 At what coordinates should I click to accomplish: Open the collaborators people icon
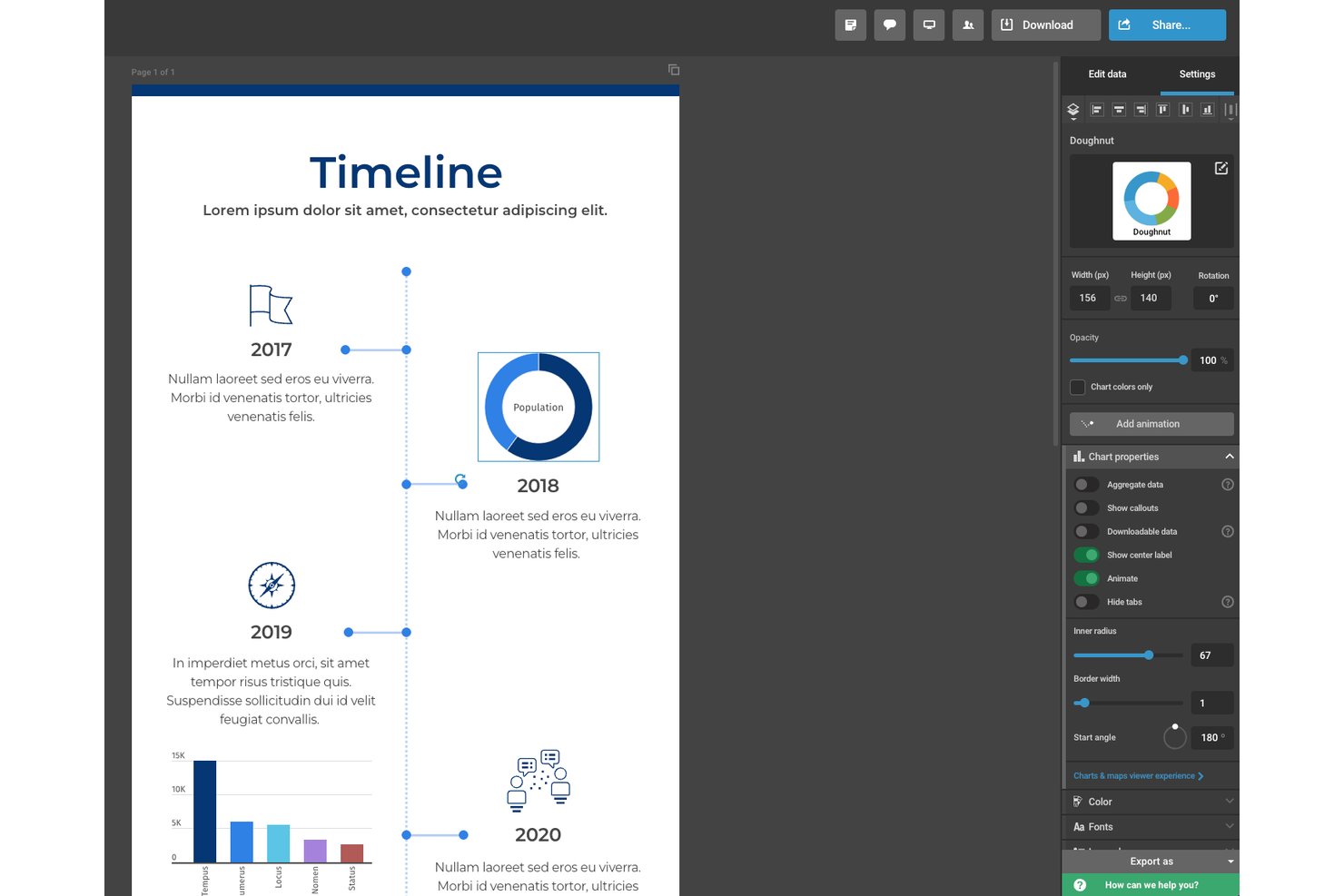click(968, 25)
